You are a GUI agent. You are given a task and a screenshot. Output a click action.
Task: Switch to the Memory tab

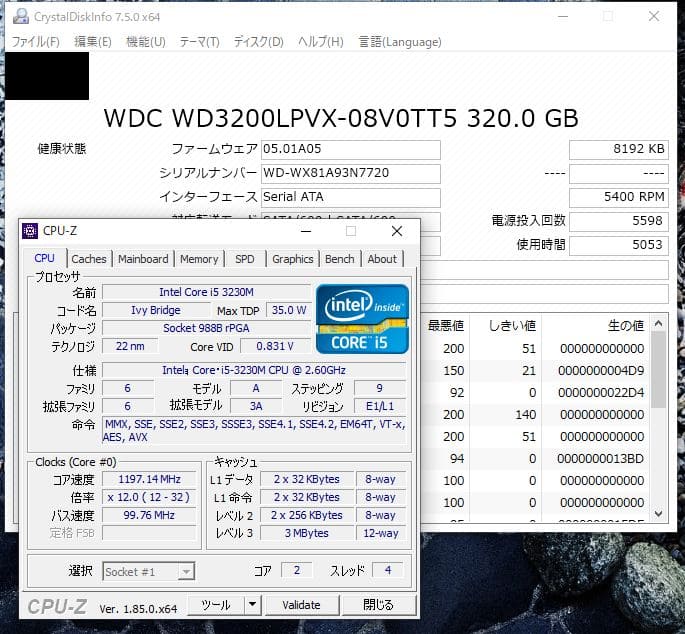coord(199,259)
